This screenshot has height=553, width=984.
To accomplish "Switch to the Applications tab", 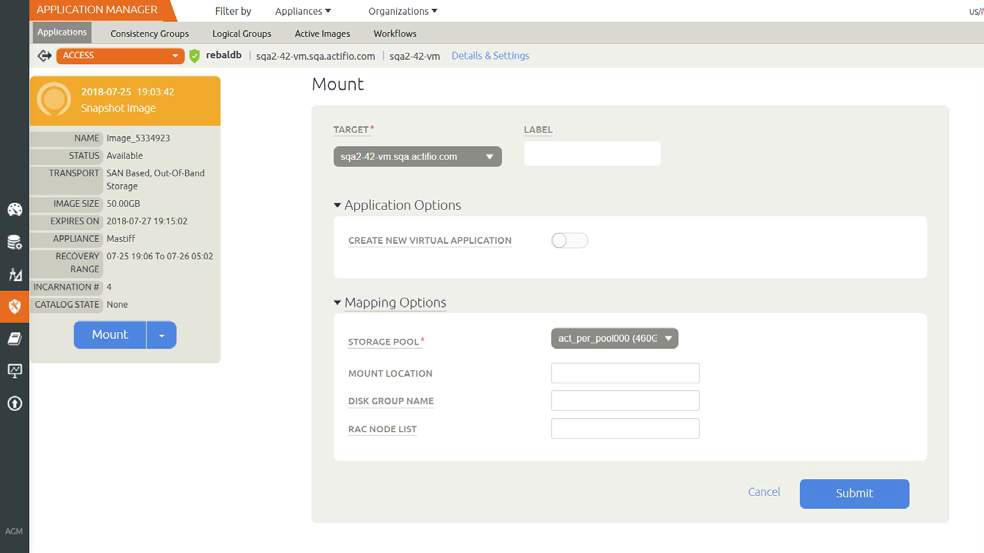I will (x=62, y=32).
